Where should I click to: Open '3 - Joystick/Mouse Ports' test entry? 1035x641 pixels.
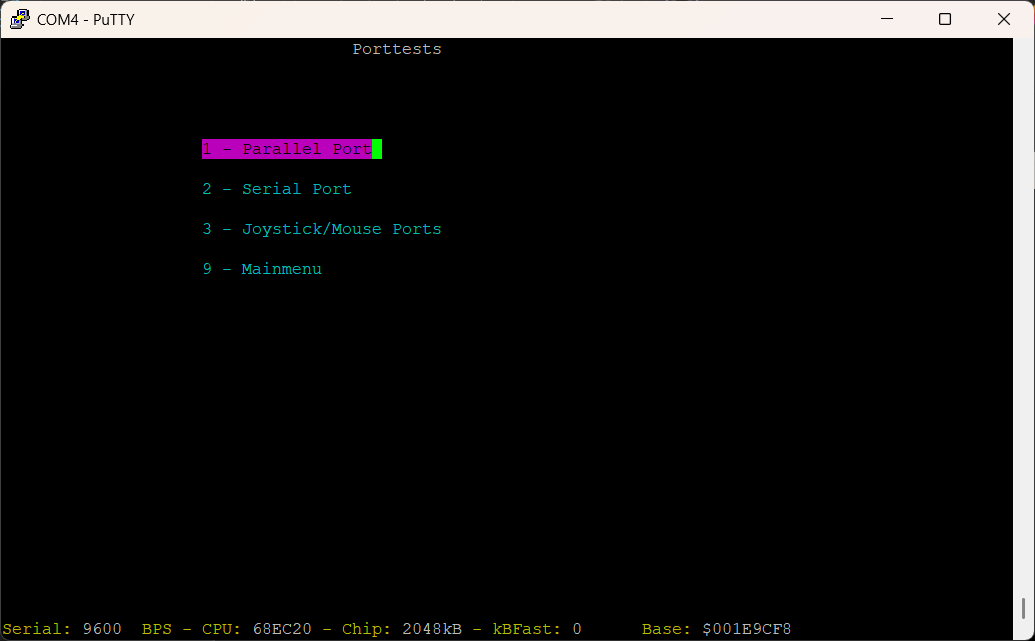click(x=321, y=229)
